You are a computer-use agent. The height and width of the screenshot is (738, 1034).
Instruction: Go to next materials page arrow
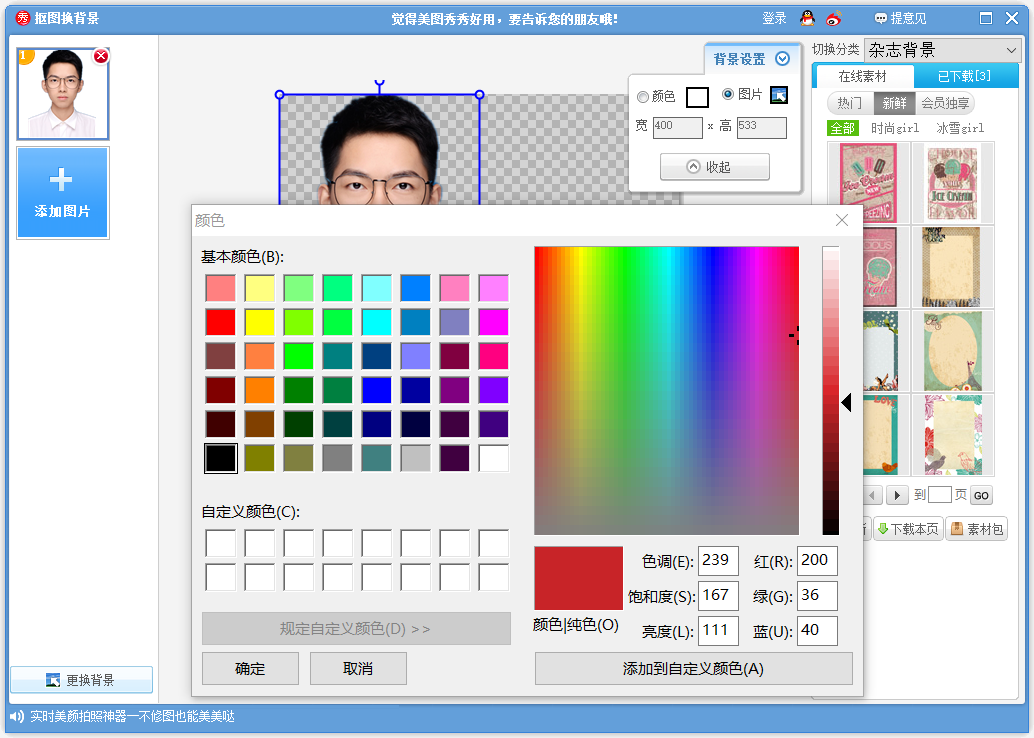(896, 495)
